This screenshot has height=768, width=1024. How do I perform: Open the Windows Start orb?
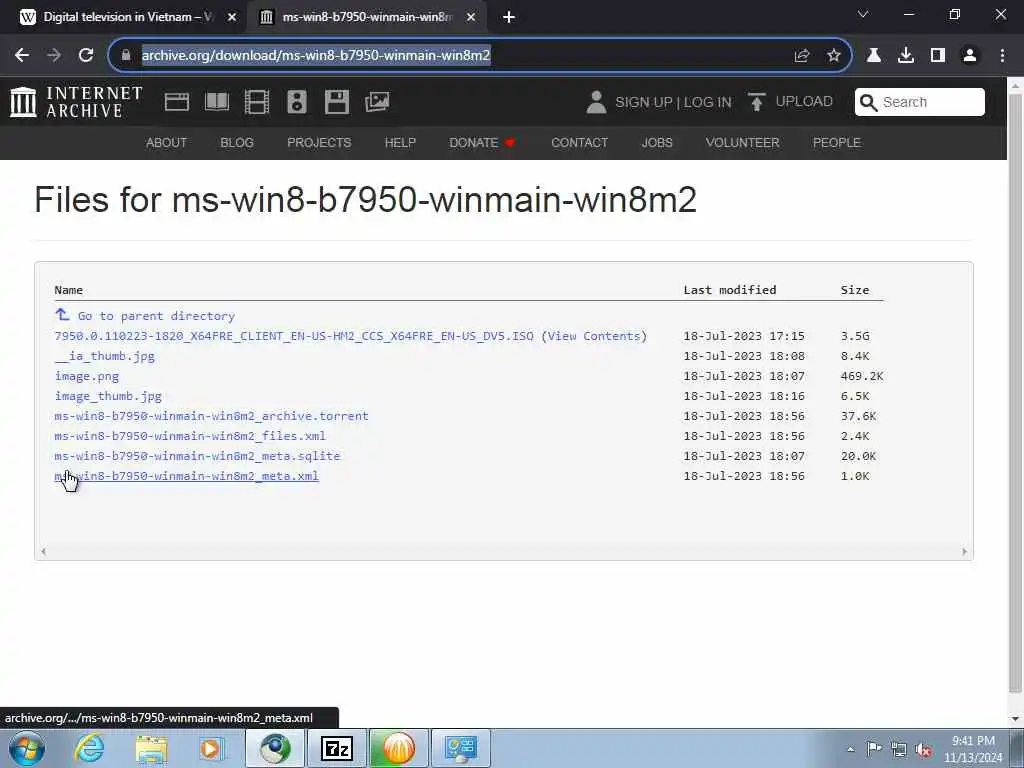27,748
